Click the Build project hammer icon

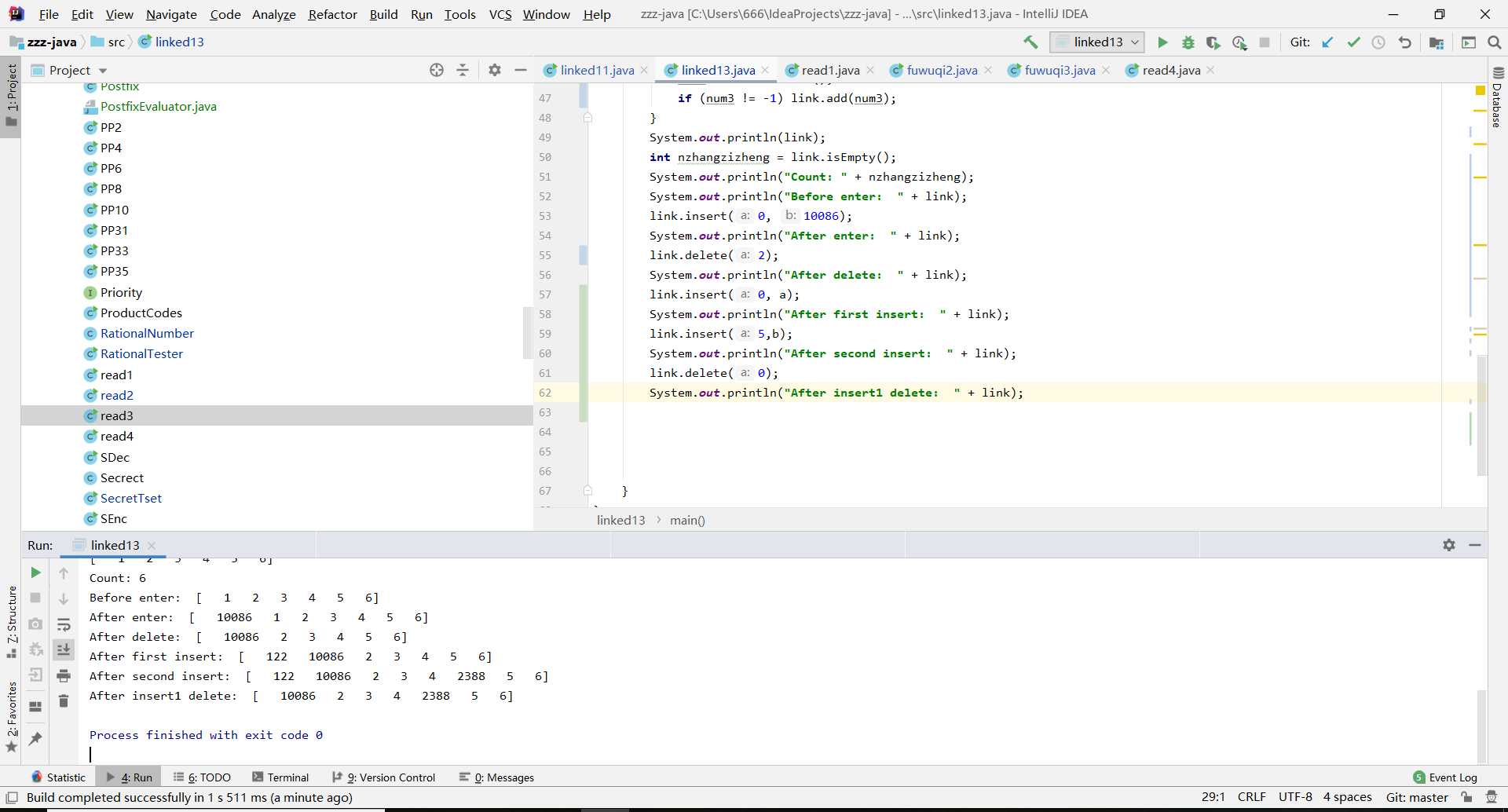(x=1030, y=42)
